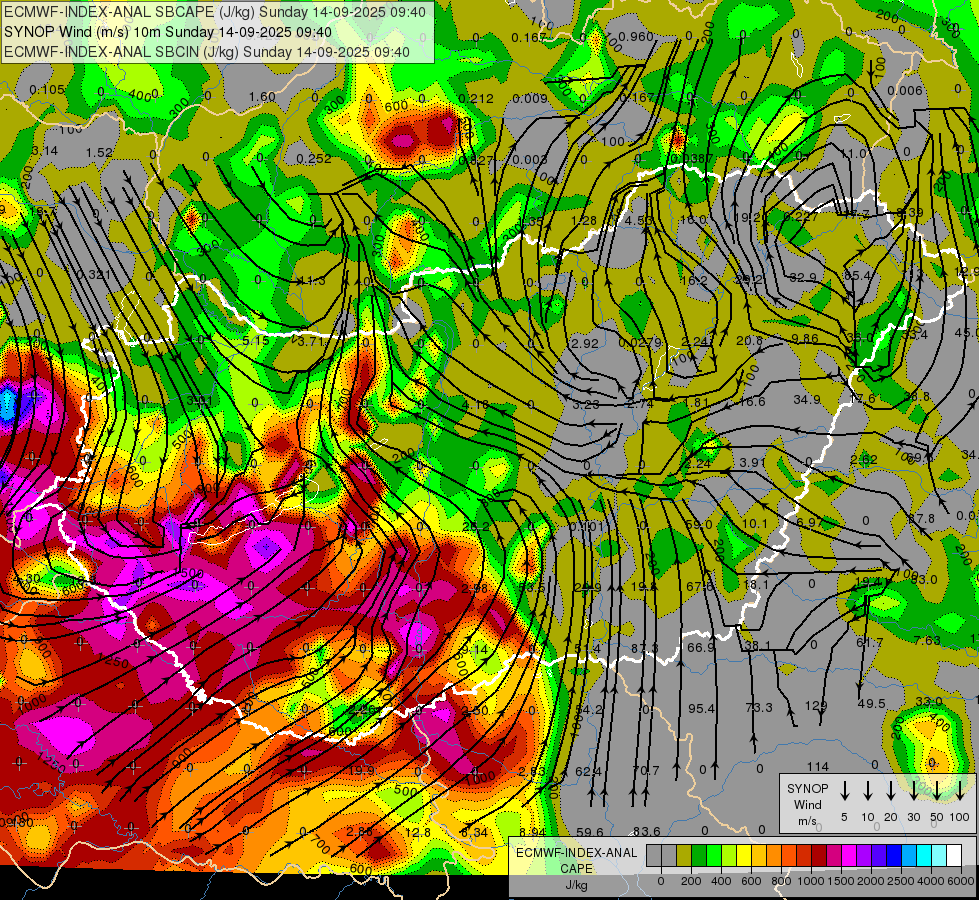Click the 0.960 value near top
Viewport: 979px width, 900px height.
tap(636, 36)
